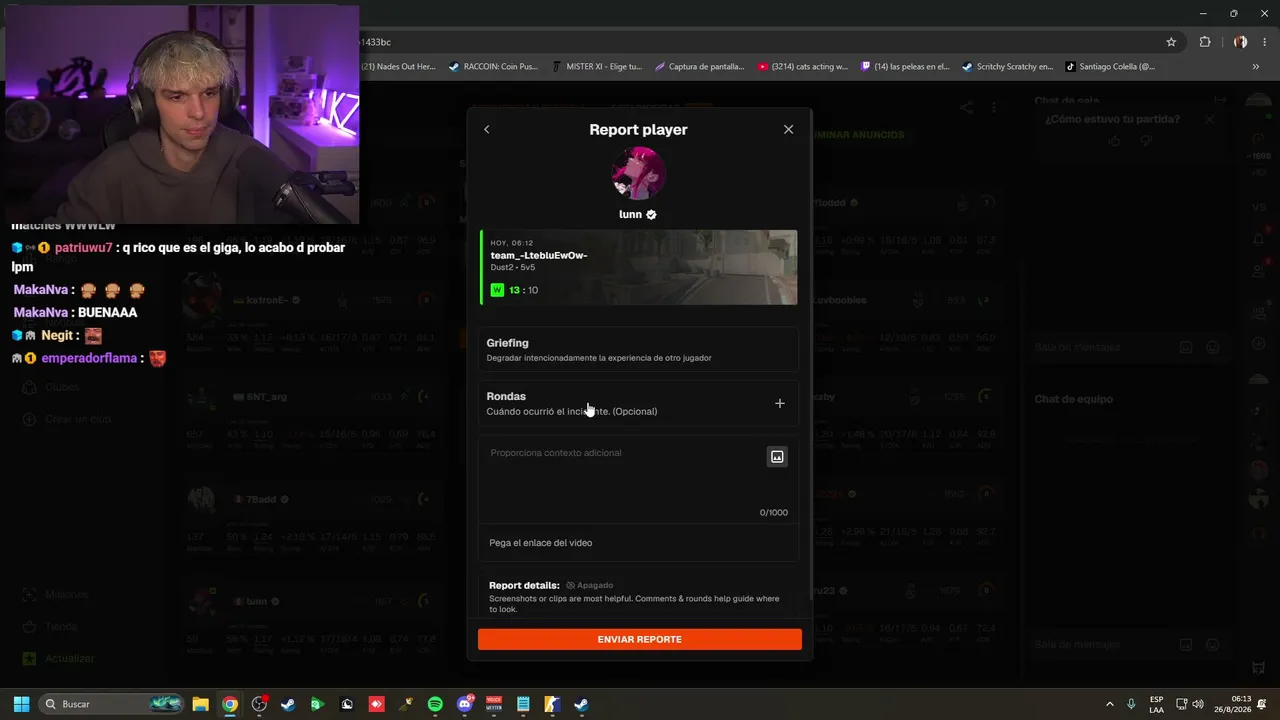Expand the Rondas section with plus icon
The image size is (1280, 720).
coord(780,404)
